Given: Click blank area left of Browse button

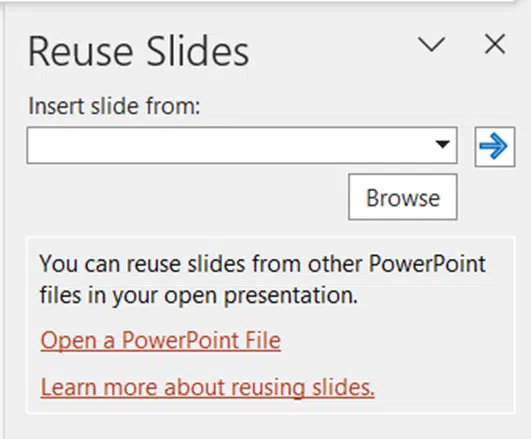Looking at the screenshot, I should 186,197.
